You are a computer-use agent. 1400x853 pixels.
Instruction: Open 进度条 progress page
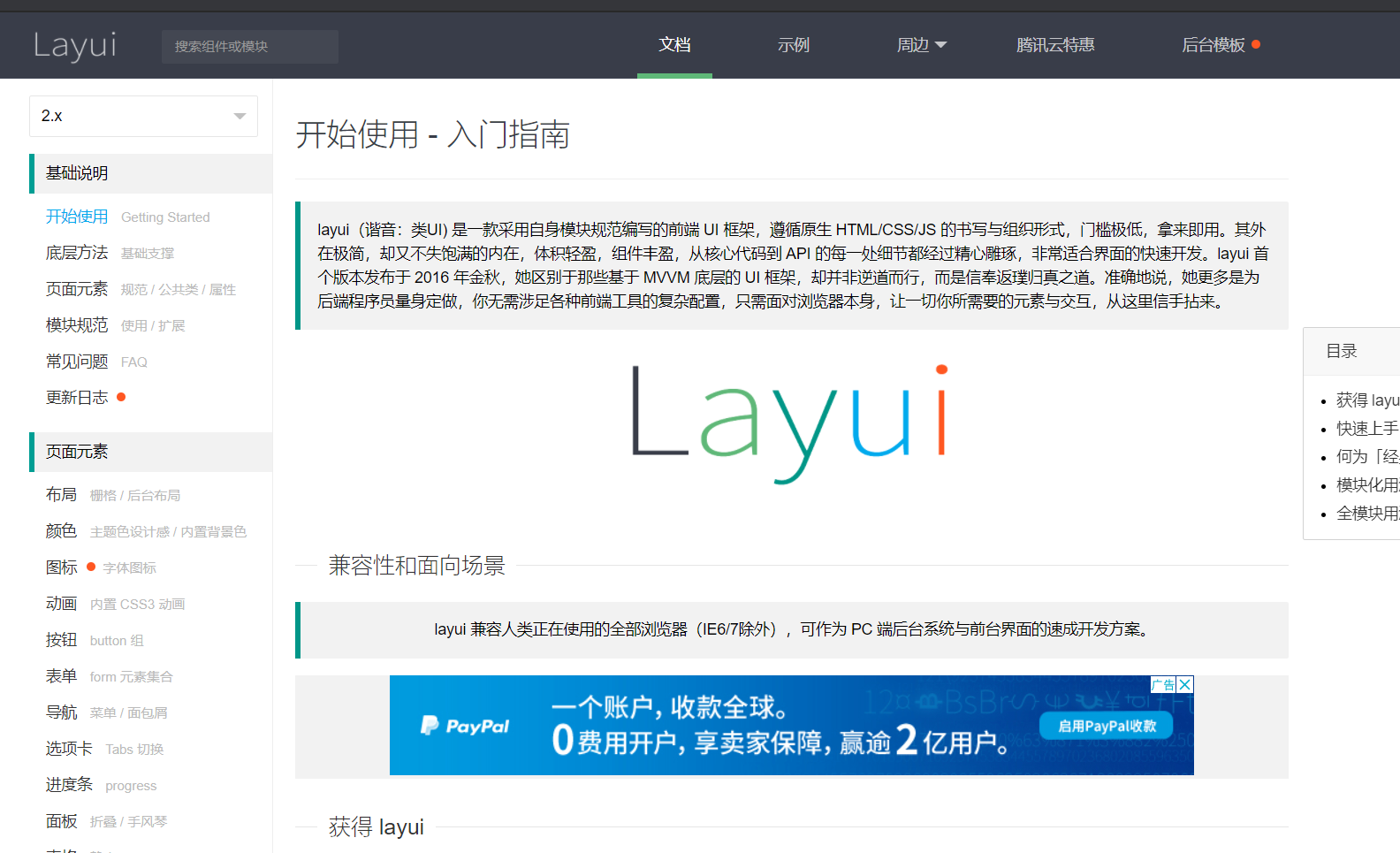(x=102, y=785)
